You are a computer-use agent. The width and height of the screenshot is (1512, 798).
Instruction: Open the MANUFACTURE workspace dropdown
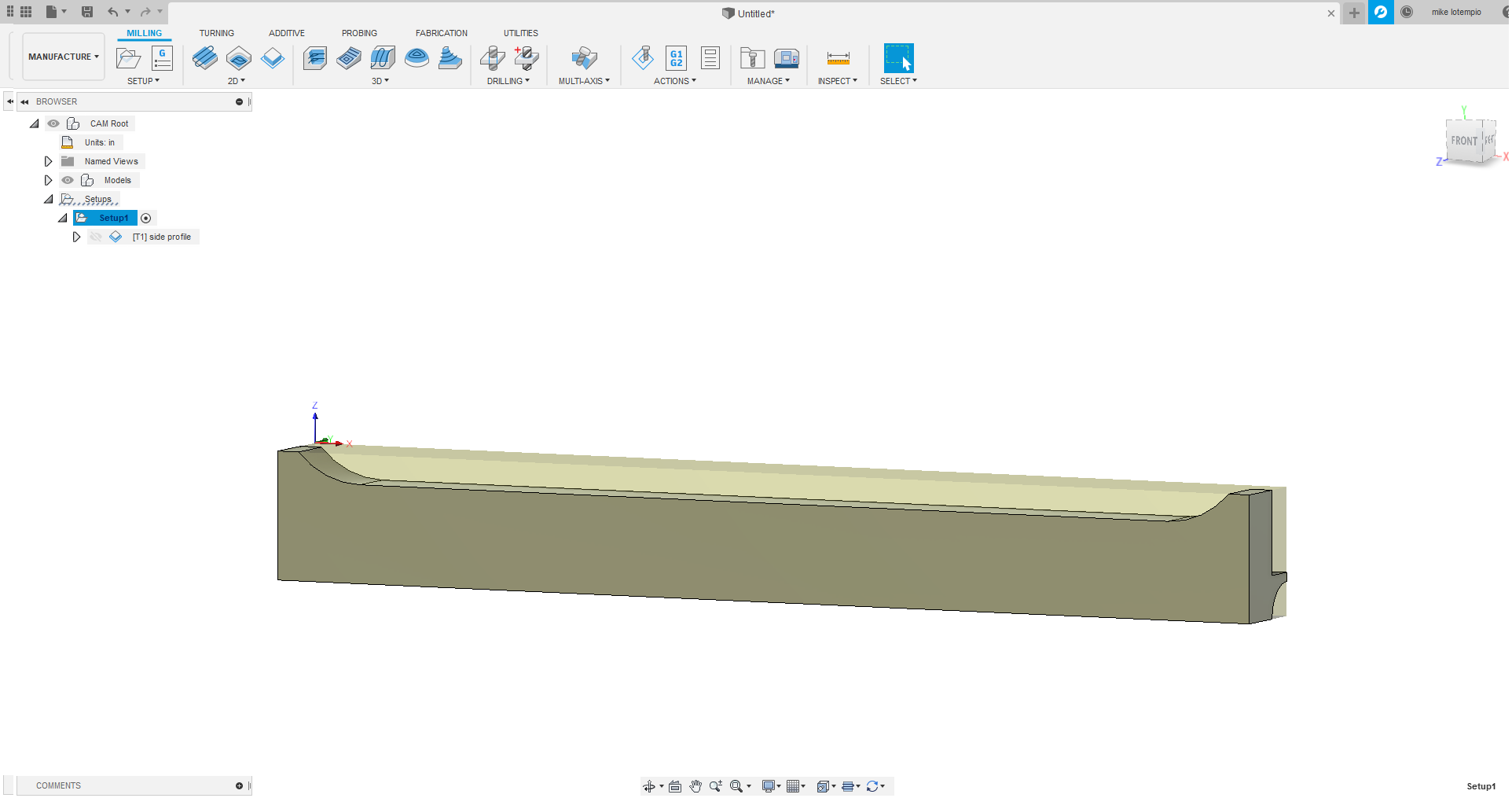click(64, 57)
